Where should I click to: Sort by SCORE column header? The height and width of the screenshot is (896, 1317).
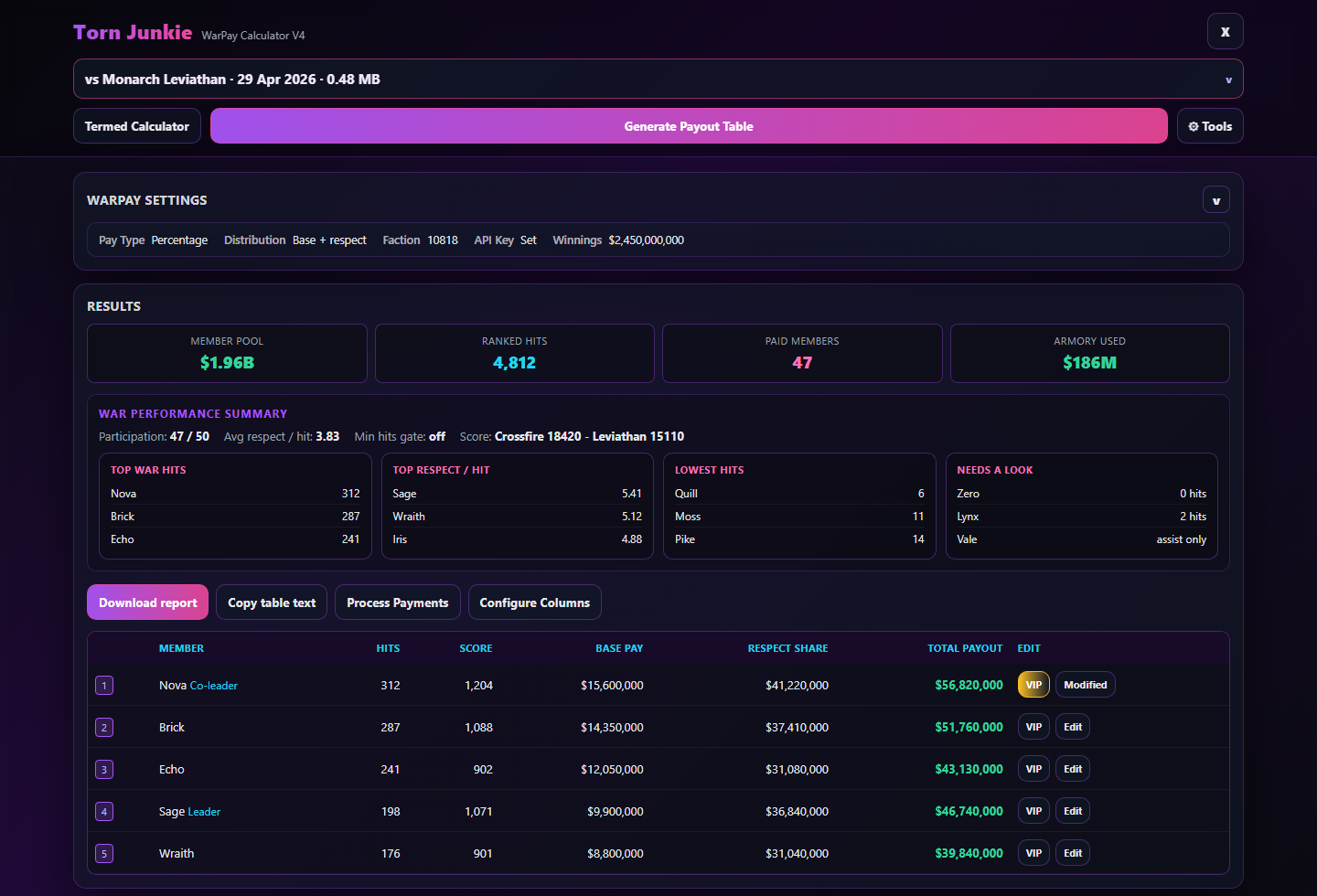point(476,648)
